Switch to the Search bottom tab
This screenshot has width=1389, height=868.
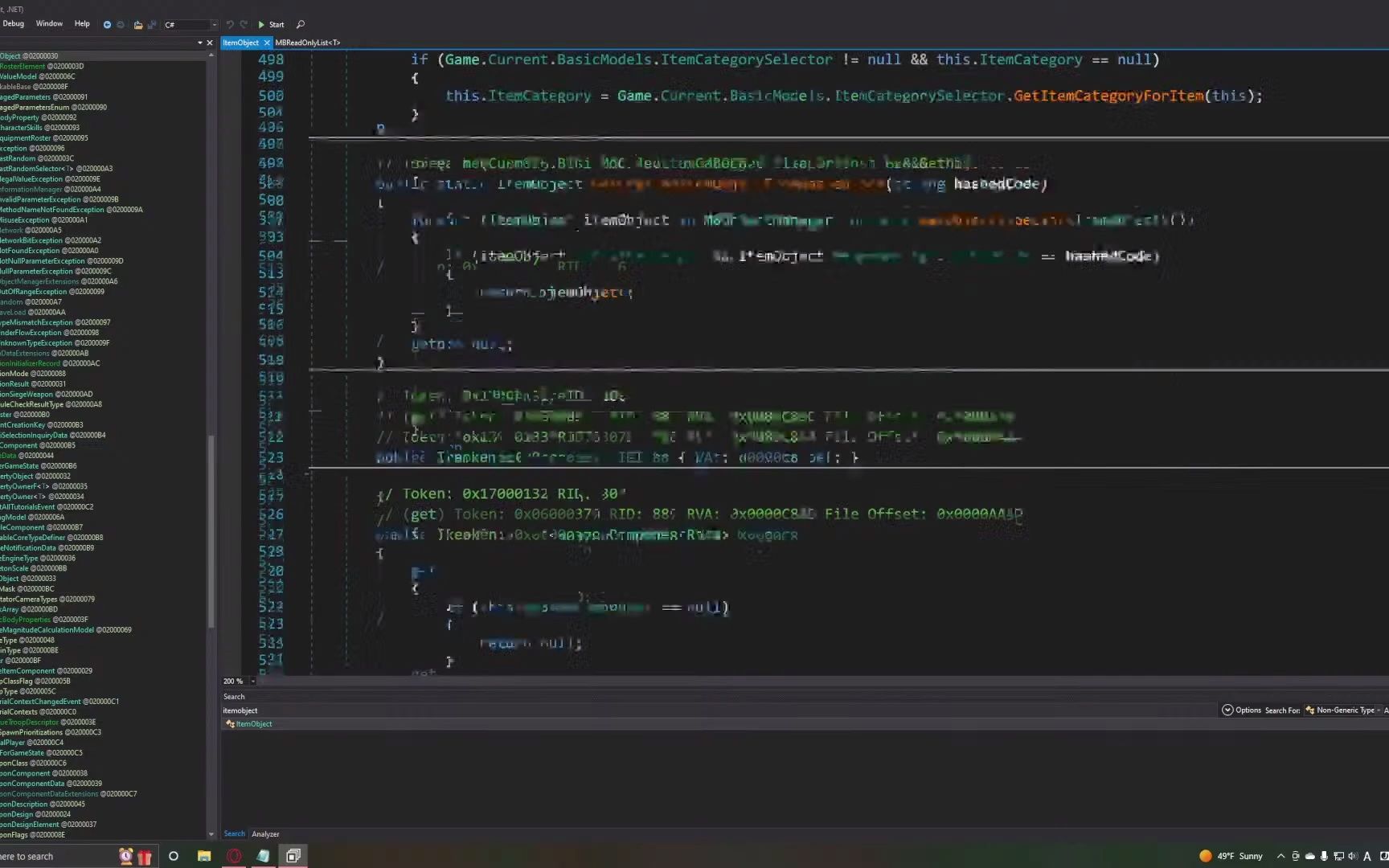tap(234, 833)
